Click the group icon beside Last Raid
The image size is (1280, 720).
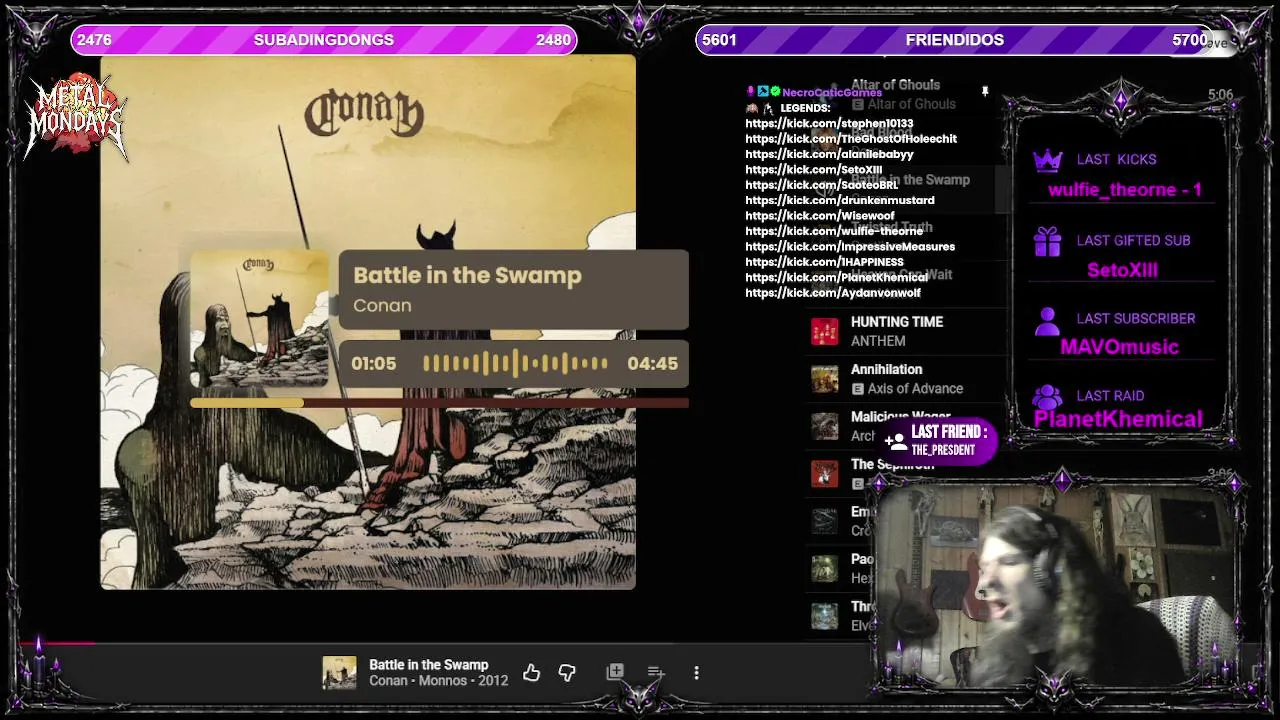(1047, 397)
